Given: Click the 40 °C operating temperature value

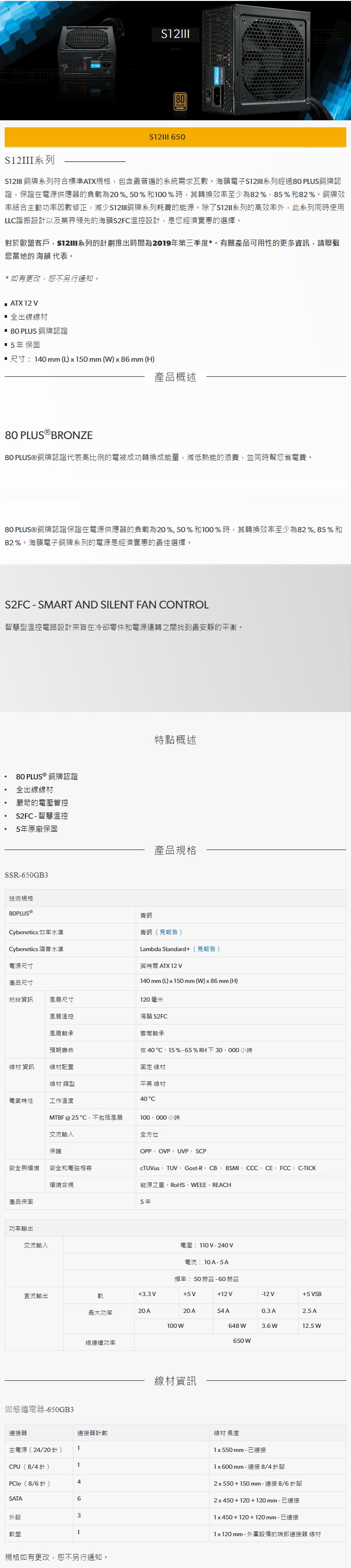Looking at the screenshot, I should (148, 1099).
